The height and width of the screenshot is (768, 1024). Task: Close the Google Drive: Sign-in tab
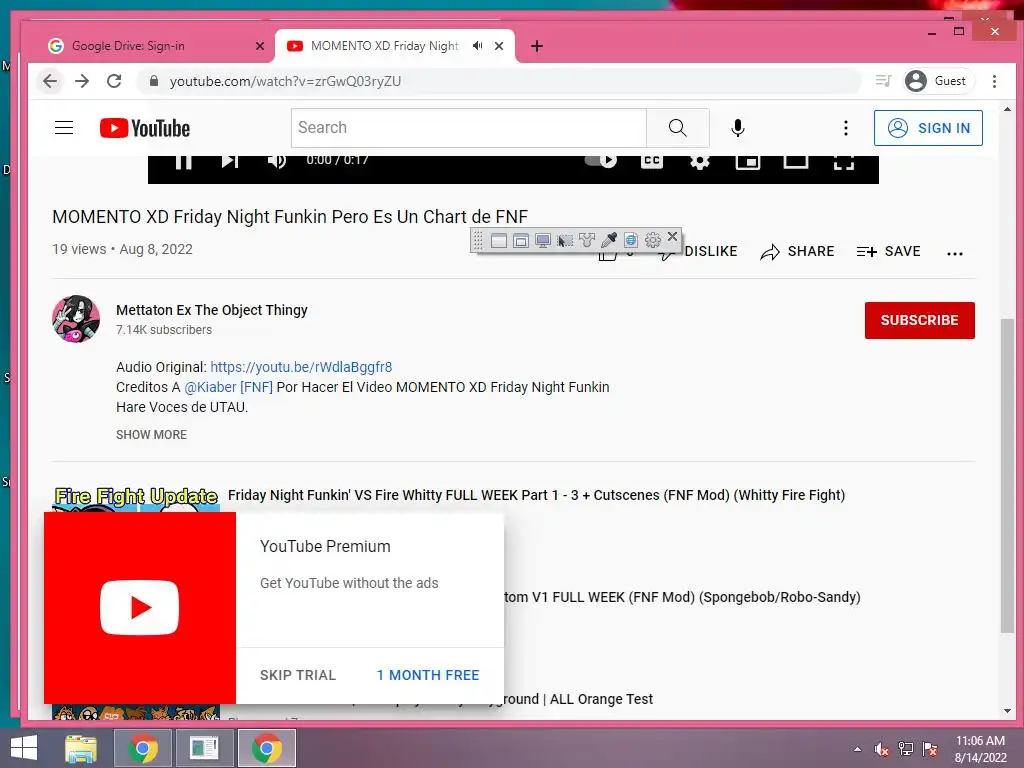tap(260, 46)
